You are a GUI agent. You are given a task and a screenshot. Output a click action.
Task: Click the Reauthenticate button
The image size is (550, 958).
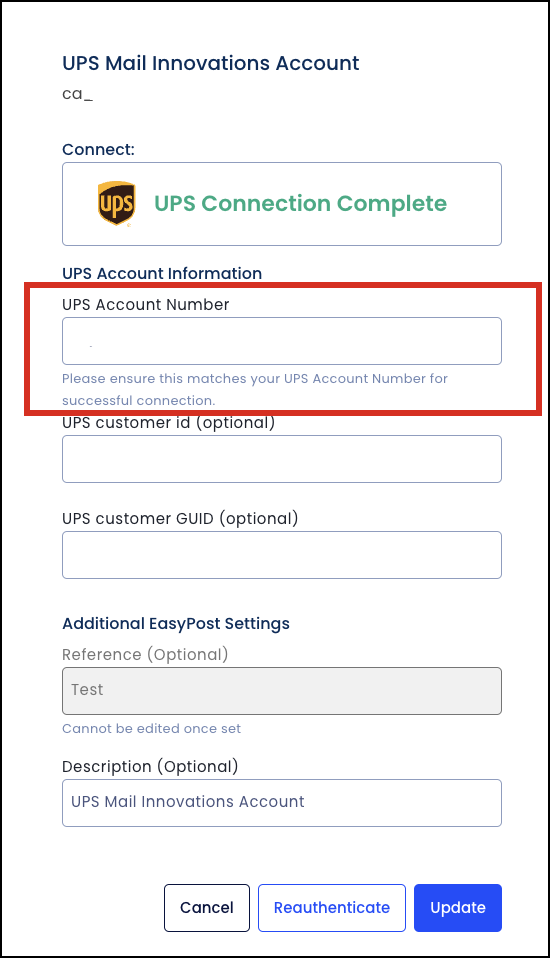pos(332,908)
